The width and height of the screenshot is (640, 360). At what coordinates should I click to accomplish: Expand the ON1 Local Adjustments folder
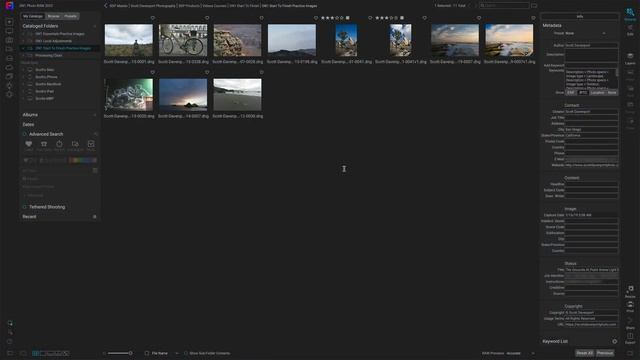click(x=24, y=41)
